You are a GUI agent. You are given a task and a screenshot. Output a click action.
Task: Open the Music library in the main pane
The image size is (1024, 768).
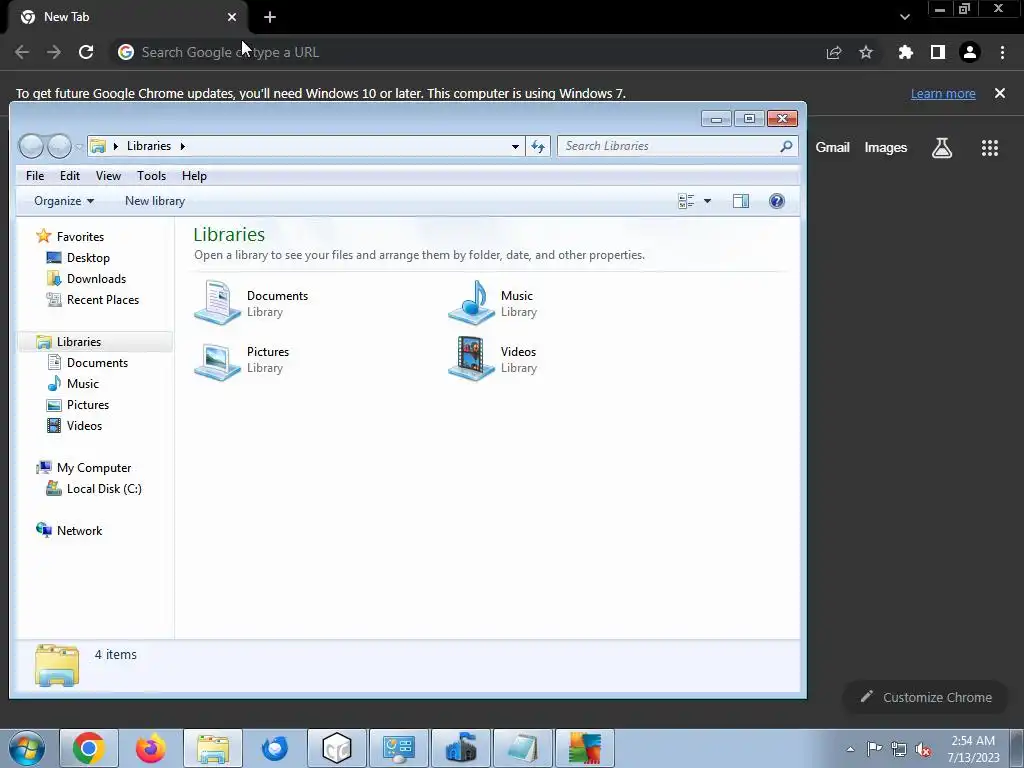pyautogui.click(x=493, y=303)
